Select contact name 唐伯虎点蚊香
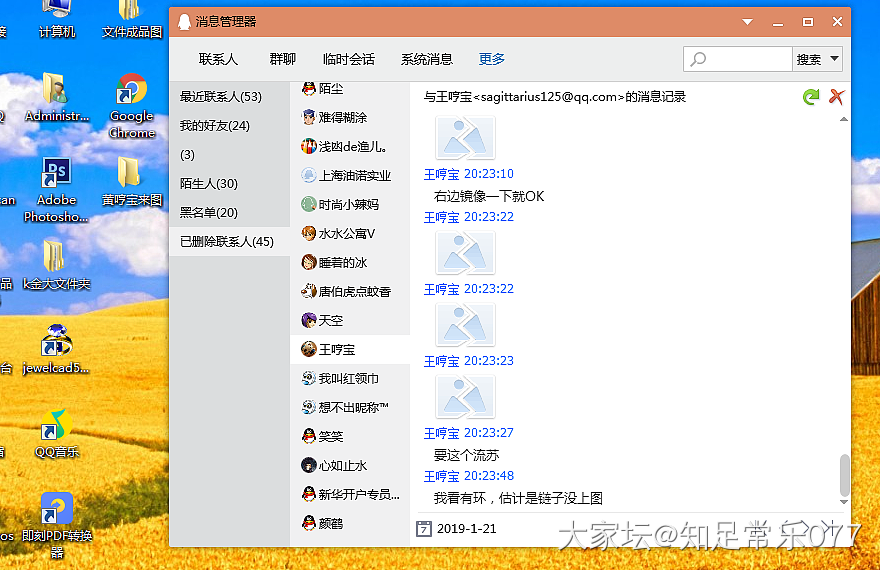Screen dimensions: 880x570 coord(355,292)
